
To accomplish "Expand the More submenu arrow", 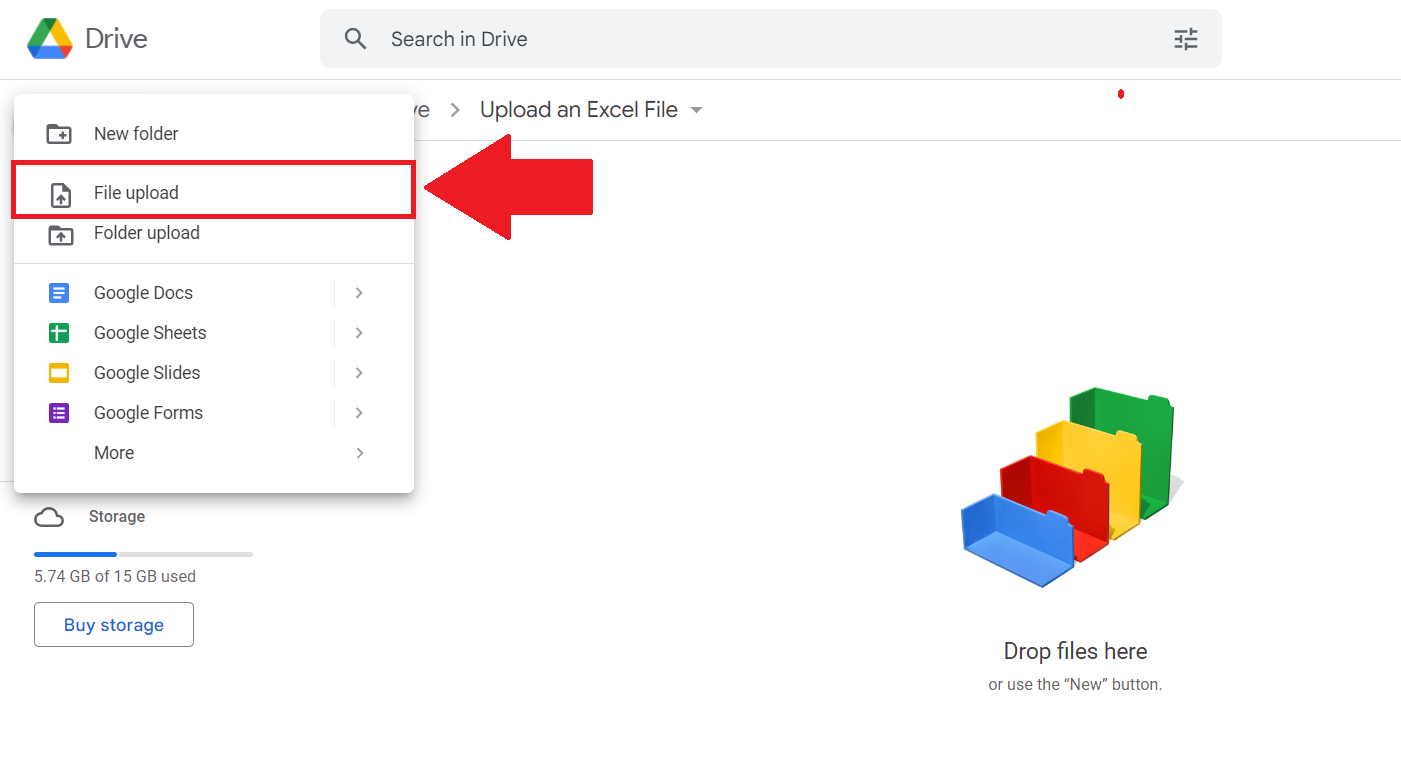I will tap(359, 453).
